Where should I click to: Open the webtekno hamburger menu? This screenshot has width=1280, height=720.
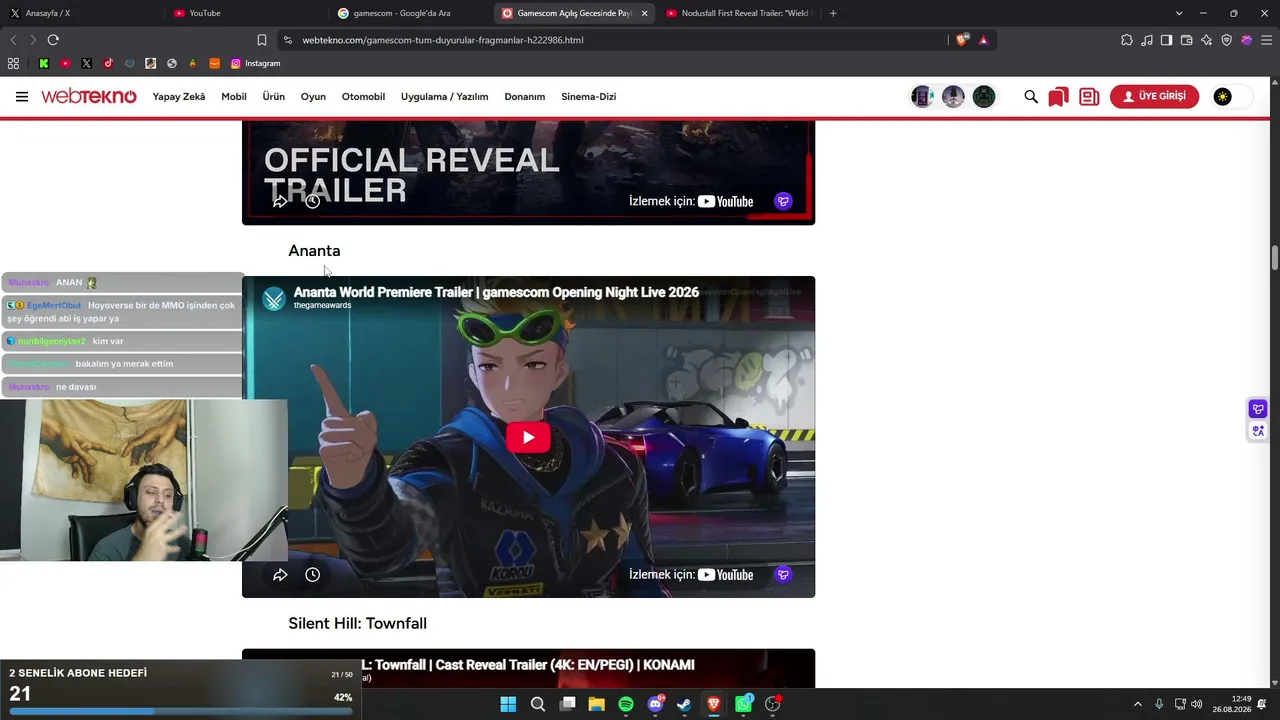[x=22, y=97]
